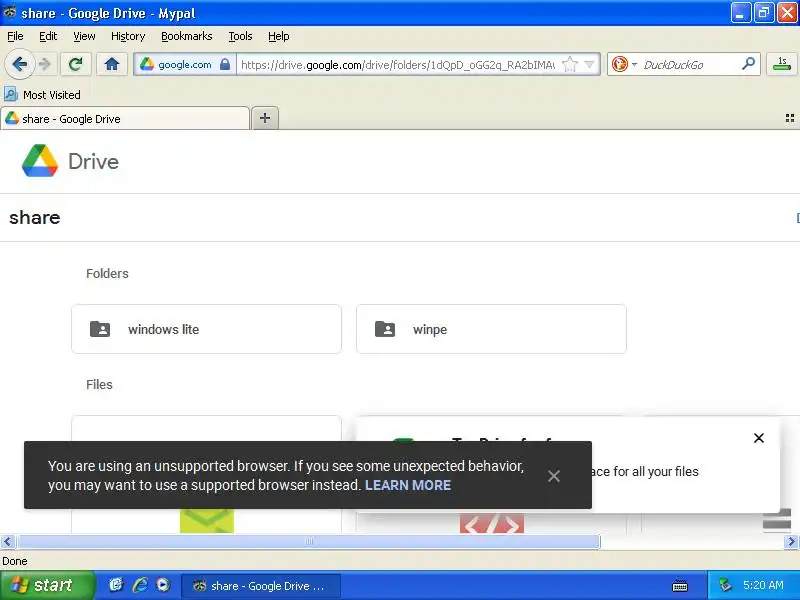Click the on-screen keyboard tray icon
The image size is (800, 600).
680,586
